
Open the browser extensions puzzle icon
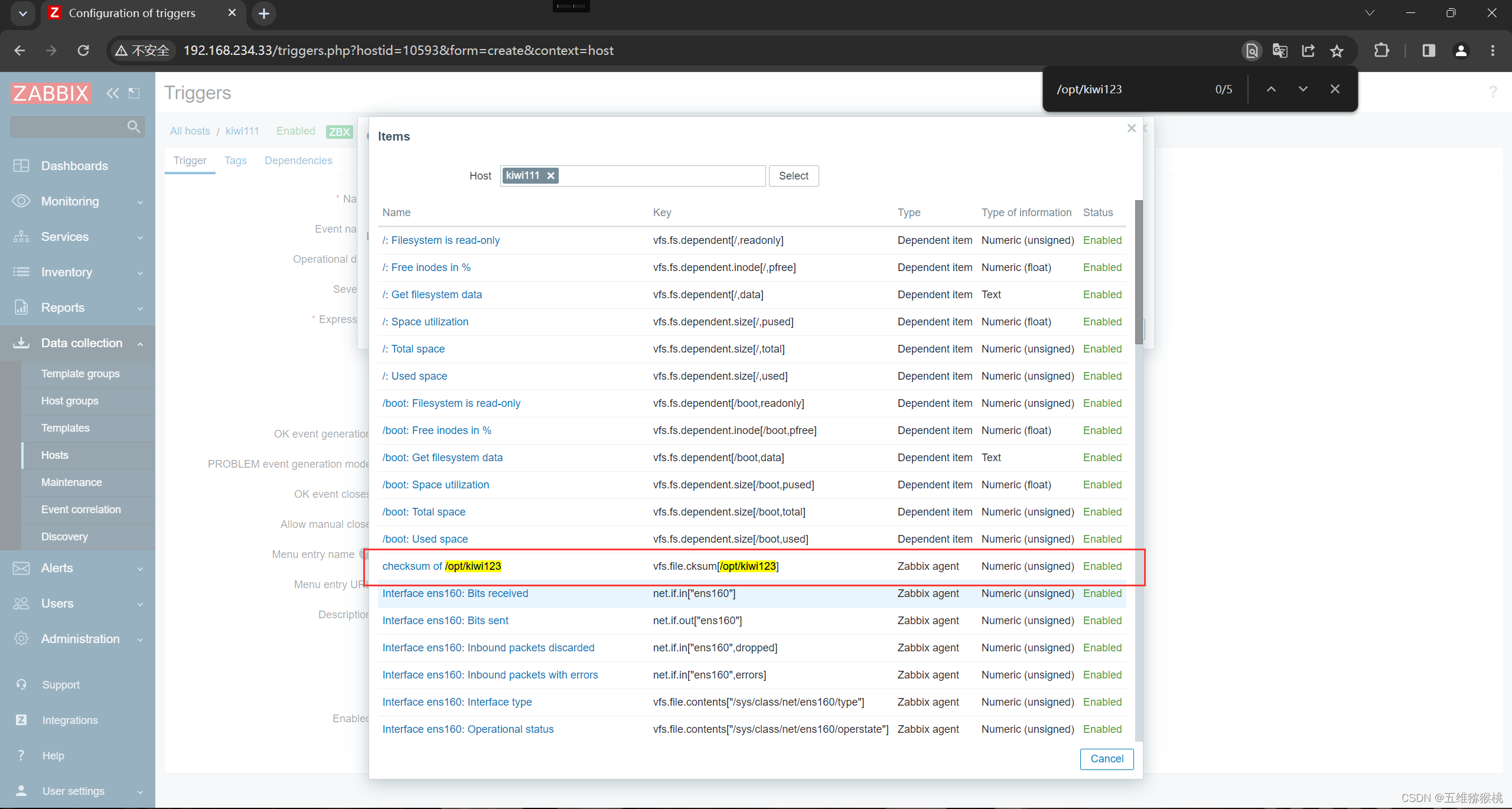point(1381,51)
